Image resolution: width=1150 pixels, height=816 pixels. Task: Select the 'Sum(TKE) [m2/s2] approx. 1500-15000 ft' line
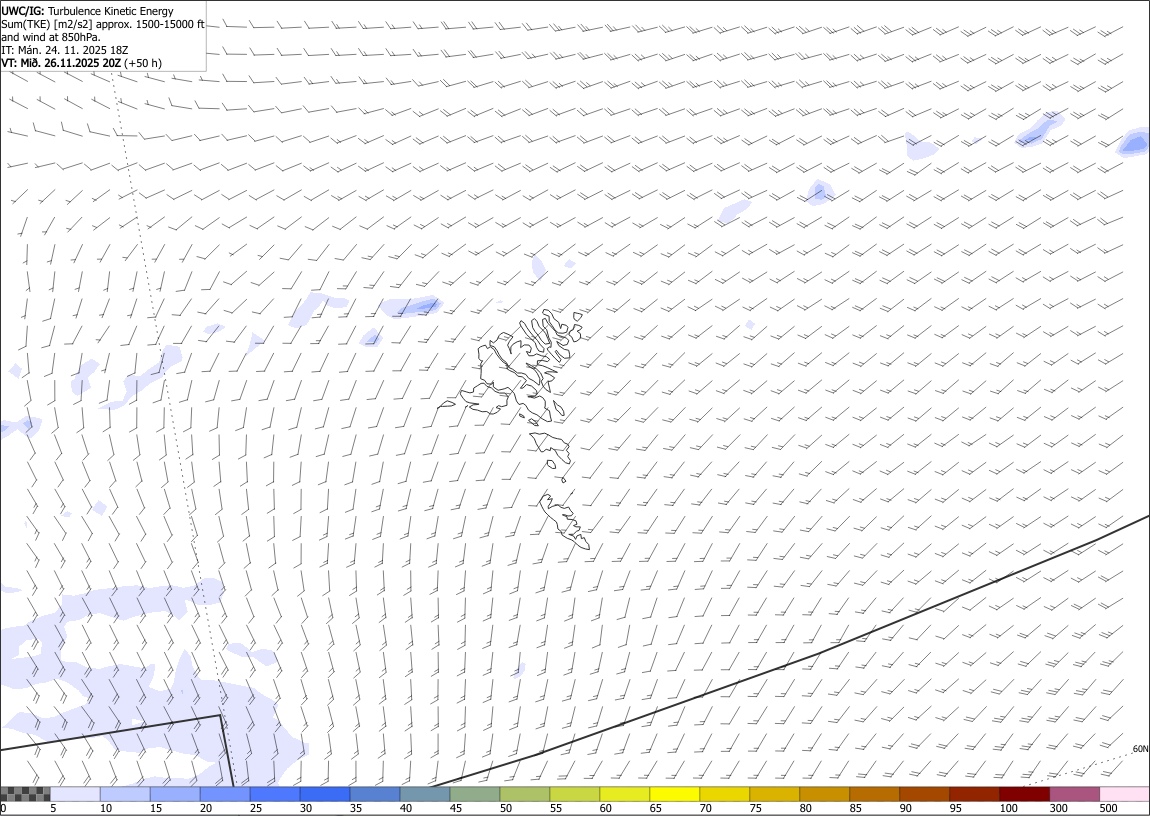(x=103, y=24)
